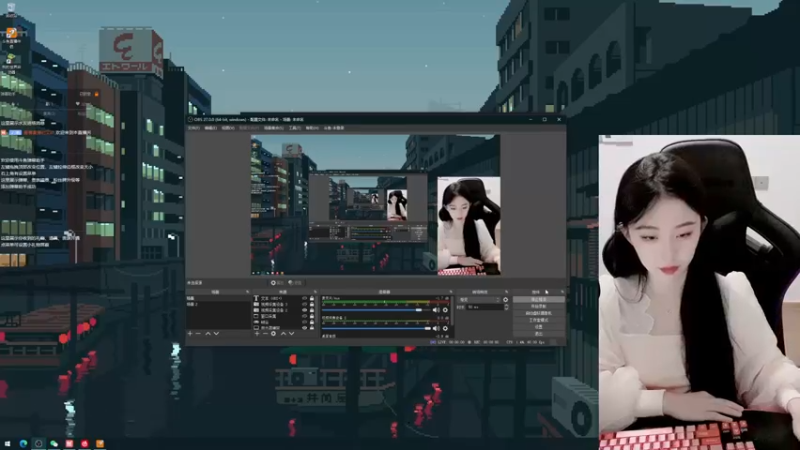Move source up with the Sources up arrow
The image size is (800, 450).
[x=283, y=334]
